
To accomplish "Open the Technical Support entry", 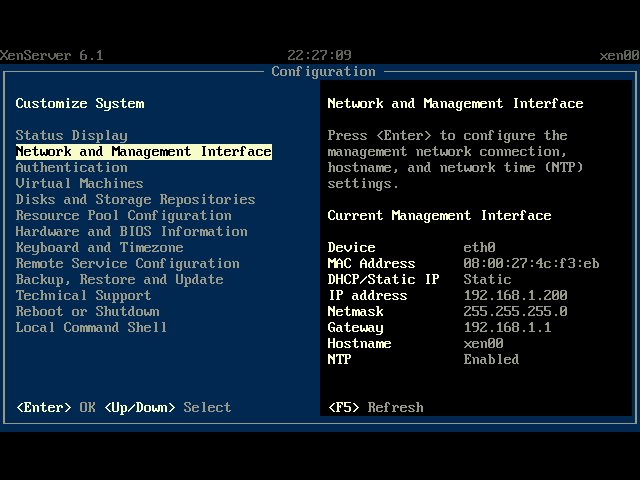I will tap(83, 295).
